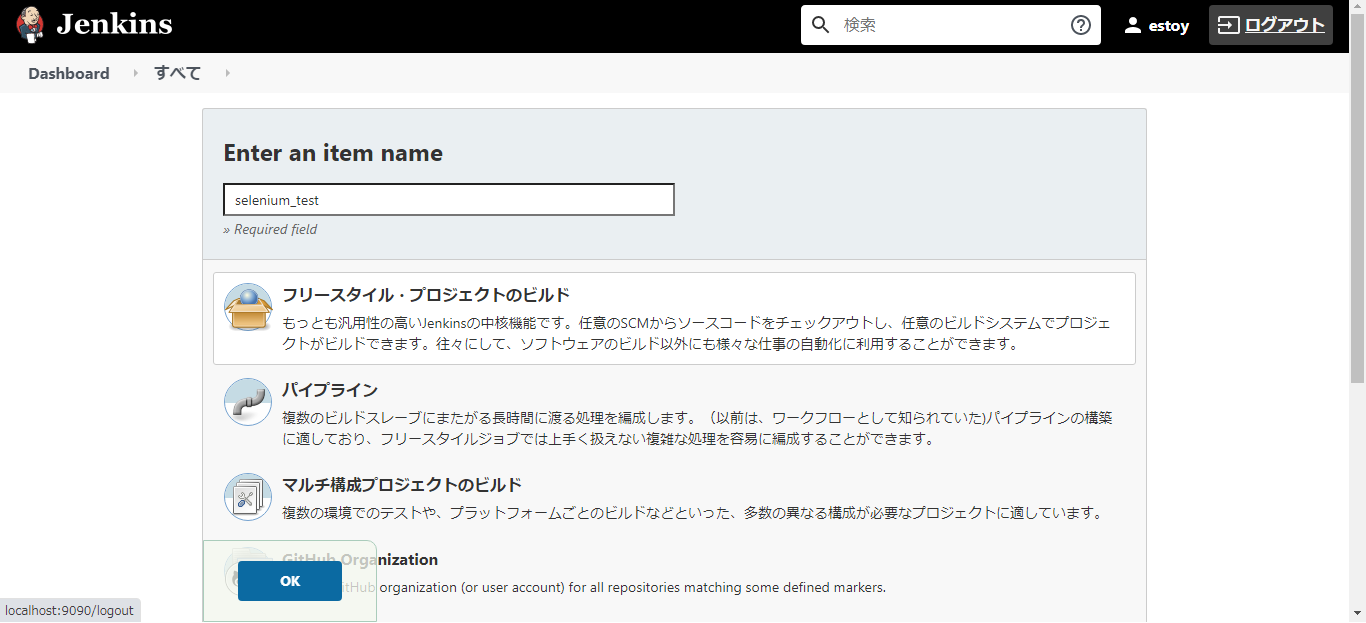The image size is (1366, 623).
Task: Click the logout arrow icon
Action: 1228,25
